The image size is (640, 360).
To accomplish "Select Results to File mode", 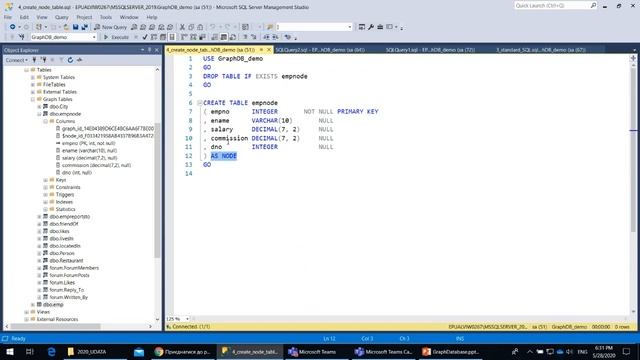I will coord(233,37).
